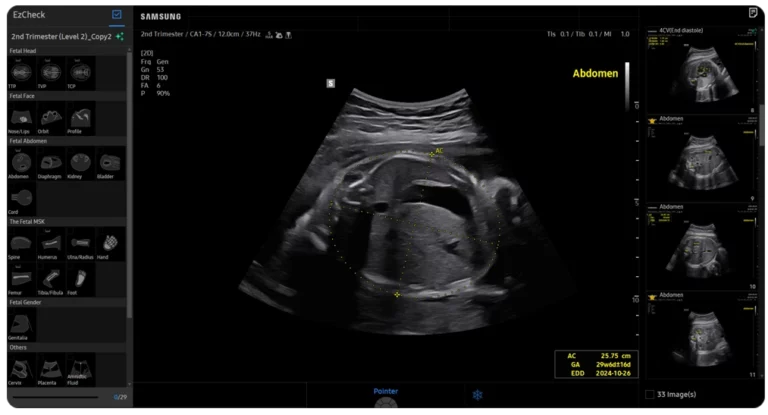The width and height of the screenshot is (768, 415).
Task: Open the first starred Abdomen thumbnail
Action: click(x=702, y=158)
